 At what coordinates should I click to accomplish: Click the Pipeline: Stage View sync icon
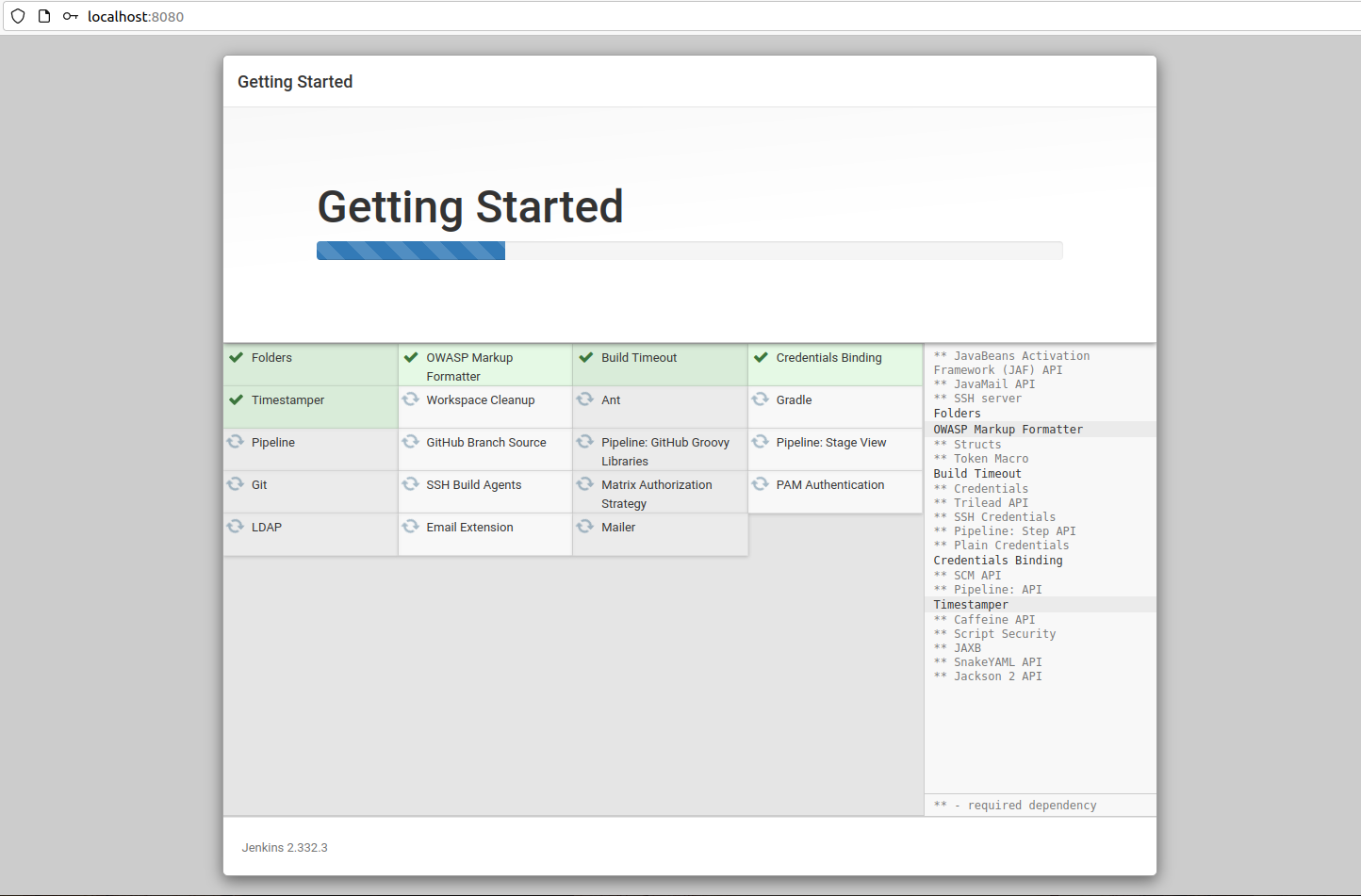click(761, 442)
